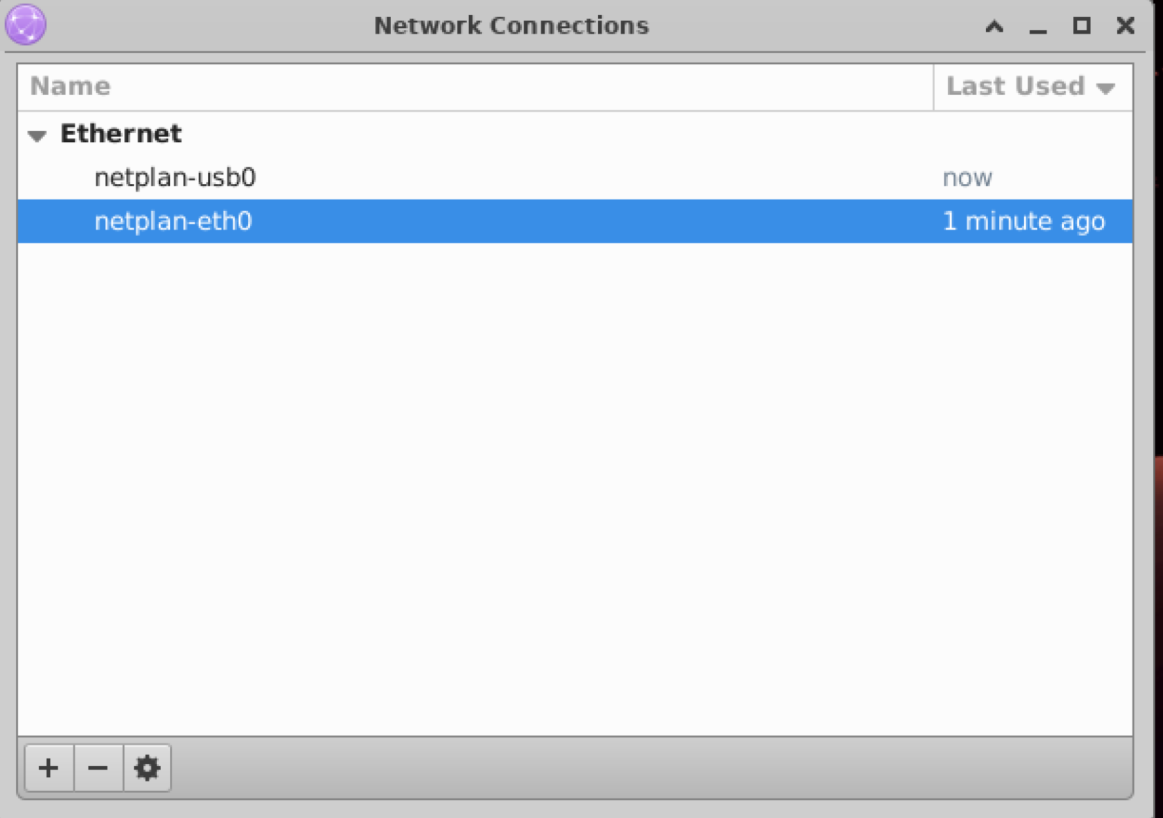The width and height of the screenshot is (1163, 818).
Task: Click the '1 minute ago' cell
Action: [1024, 221]
